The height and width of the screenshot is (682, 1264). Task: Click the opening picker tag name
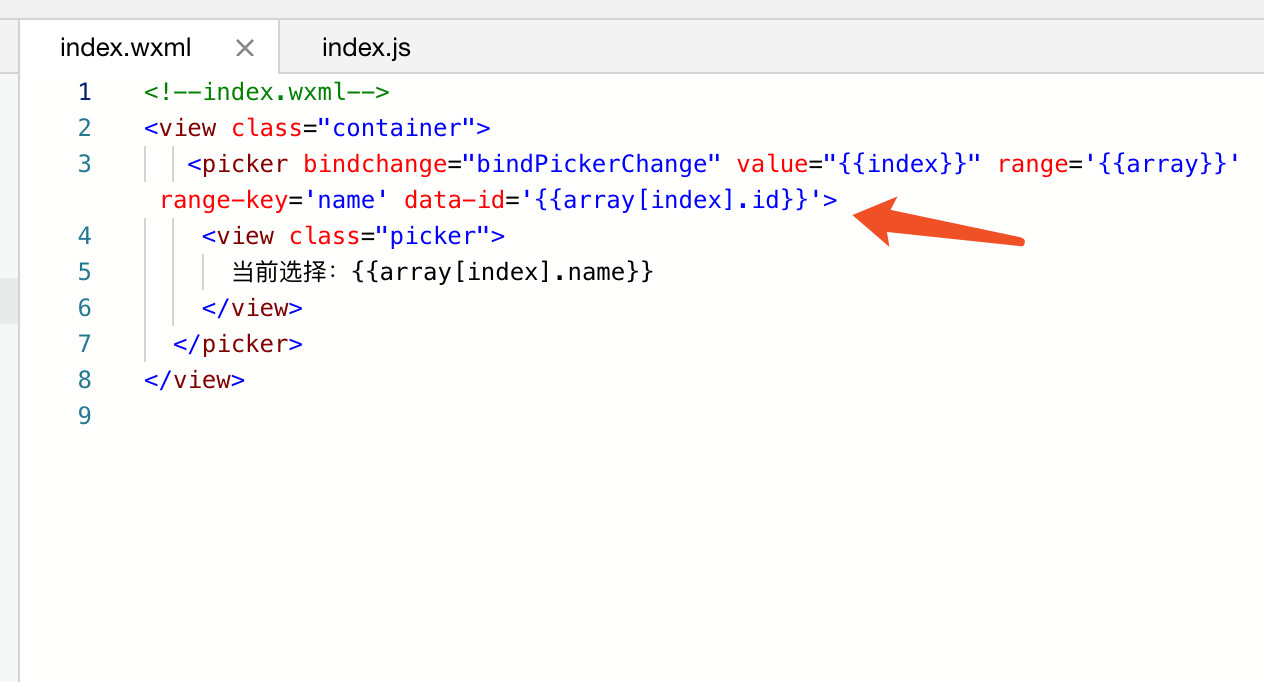pyautogui.click(x=245, y=164)
